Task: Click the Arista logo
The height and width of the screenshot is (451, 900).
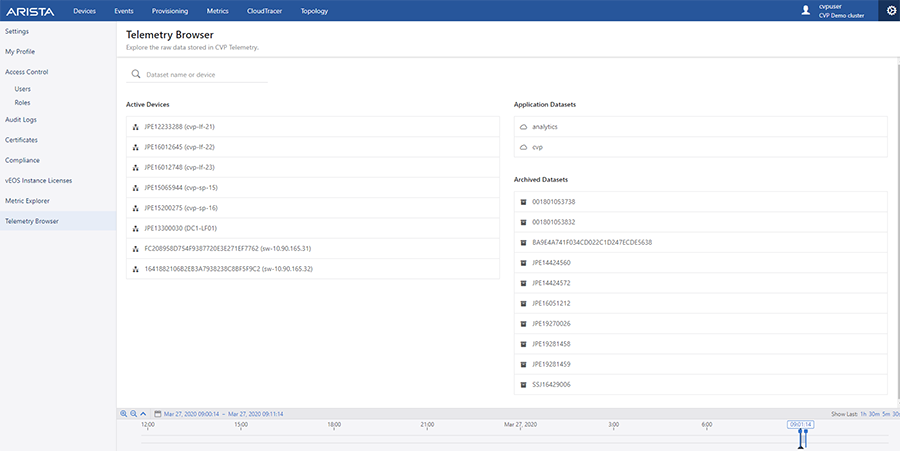Action: 30,11
